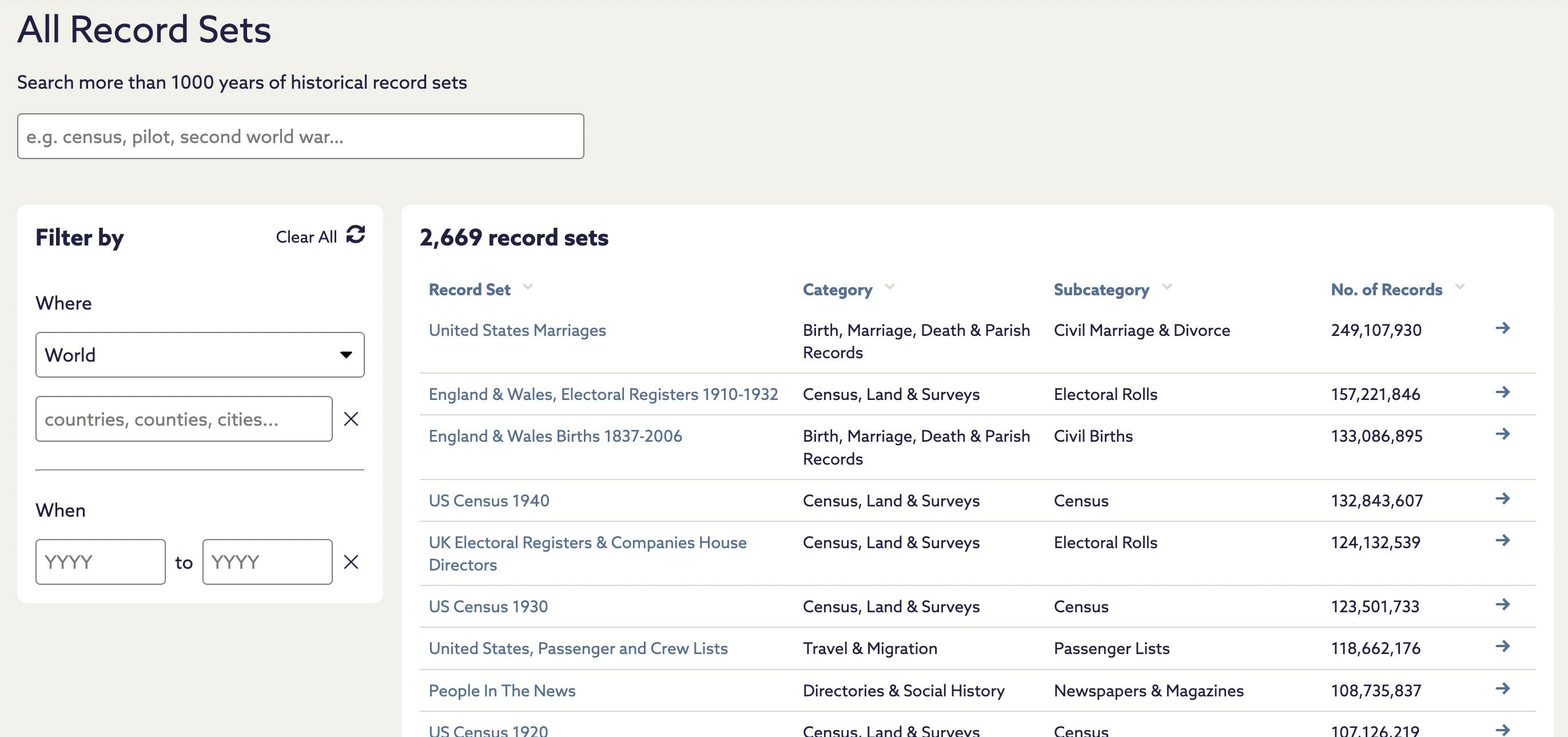Select the 124,132,539 record count

1375,542
